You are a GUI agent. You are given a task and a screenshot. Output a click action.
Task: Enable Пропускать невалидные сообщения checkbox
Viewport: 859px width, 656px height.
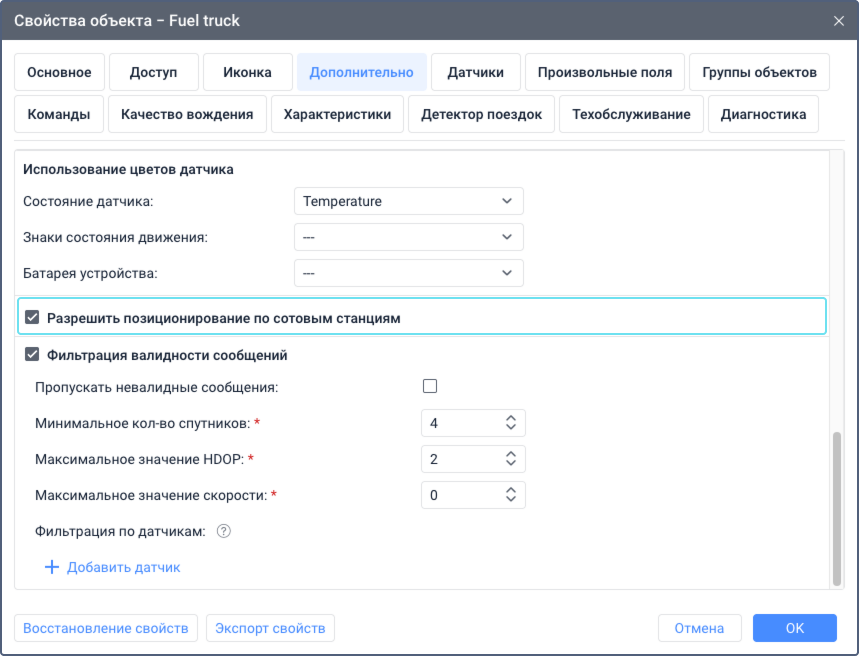430,386
